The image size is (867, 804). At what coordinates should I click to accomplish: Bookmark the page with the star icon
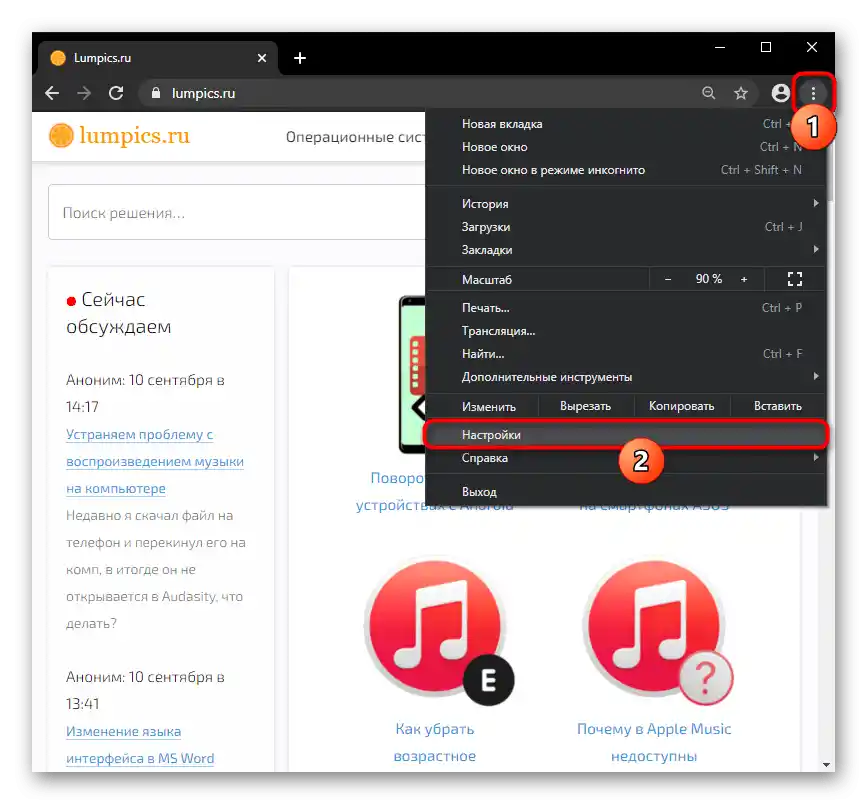(x=741, y=93)
